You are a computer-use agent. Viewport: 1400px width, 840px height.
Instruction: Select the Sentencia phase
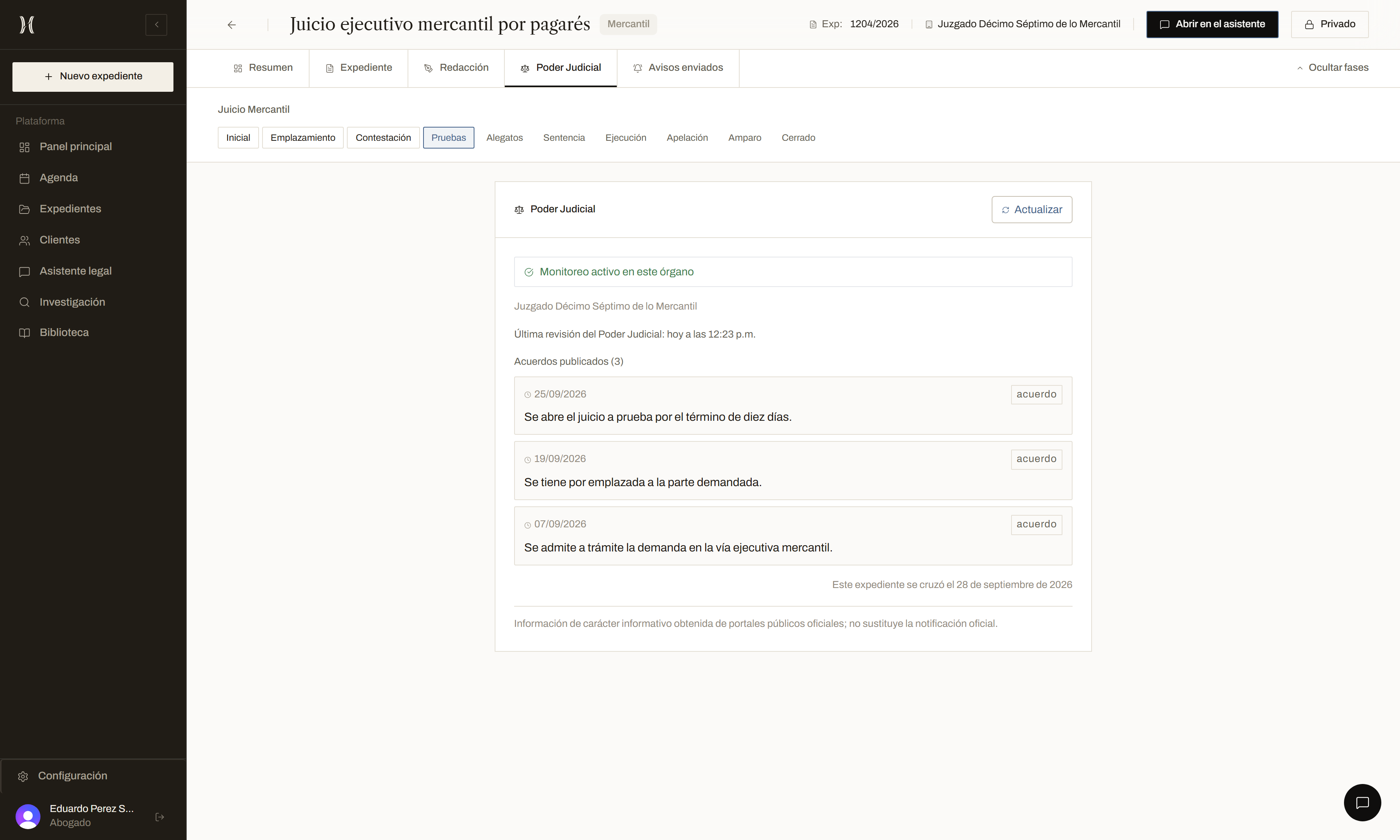564,138
